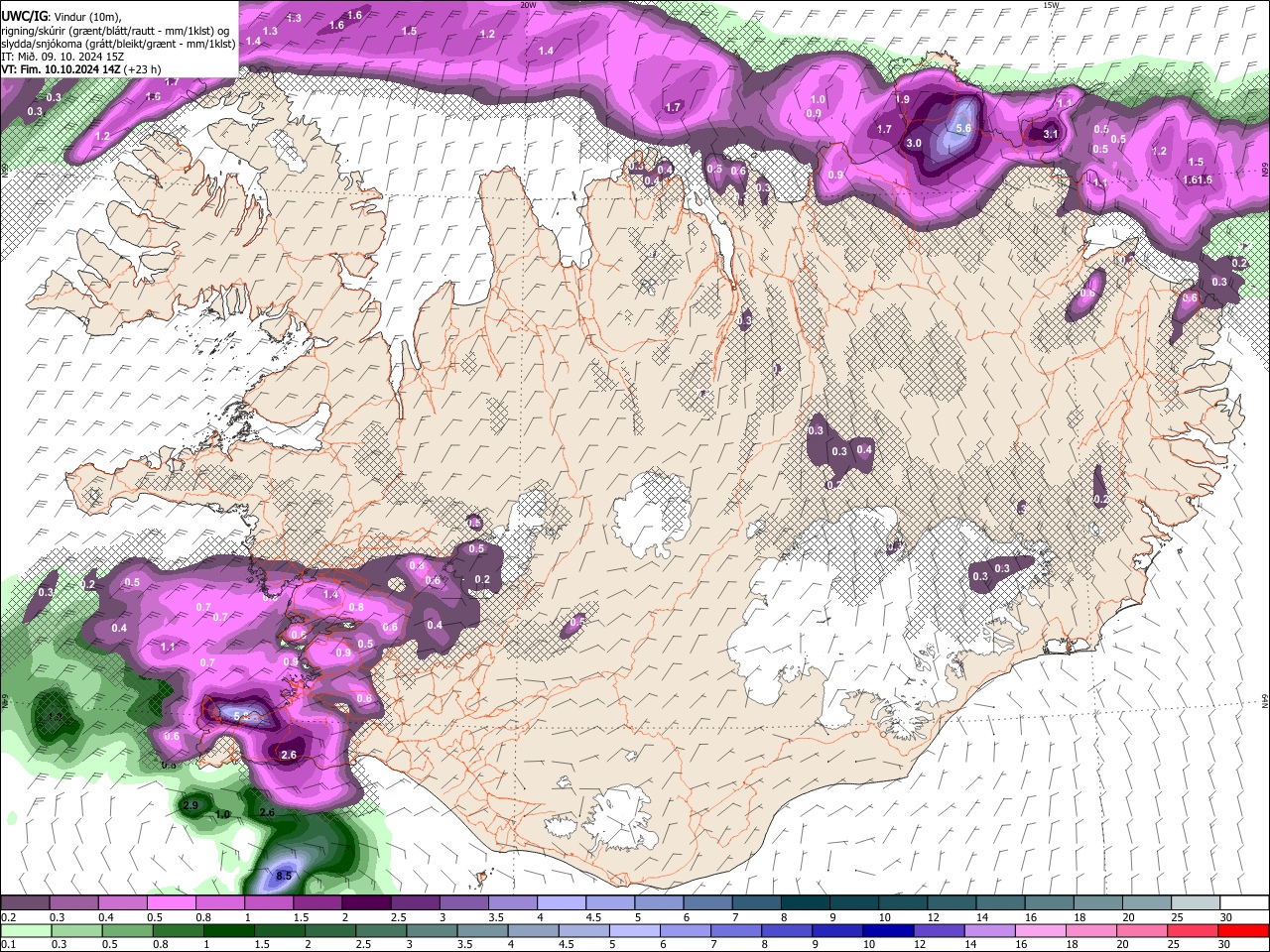
Task: Select the light pink 16–18 lower legend swatch
Action: point(1040,930)
